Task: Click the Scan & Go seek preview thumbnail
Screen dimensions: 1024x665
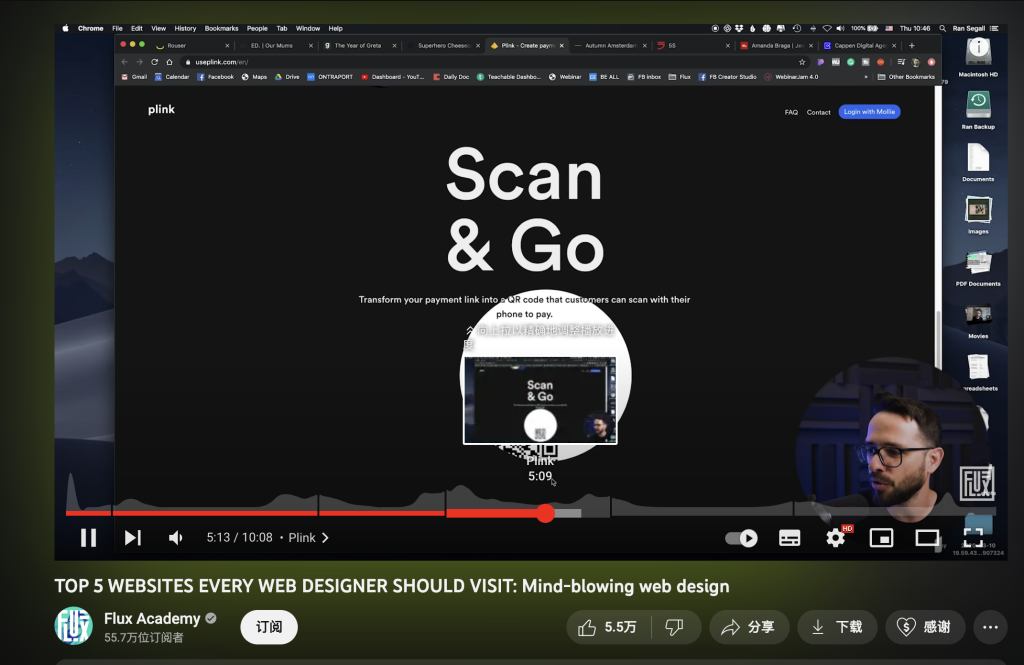Action: [540, 400]
